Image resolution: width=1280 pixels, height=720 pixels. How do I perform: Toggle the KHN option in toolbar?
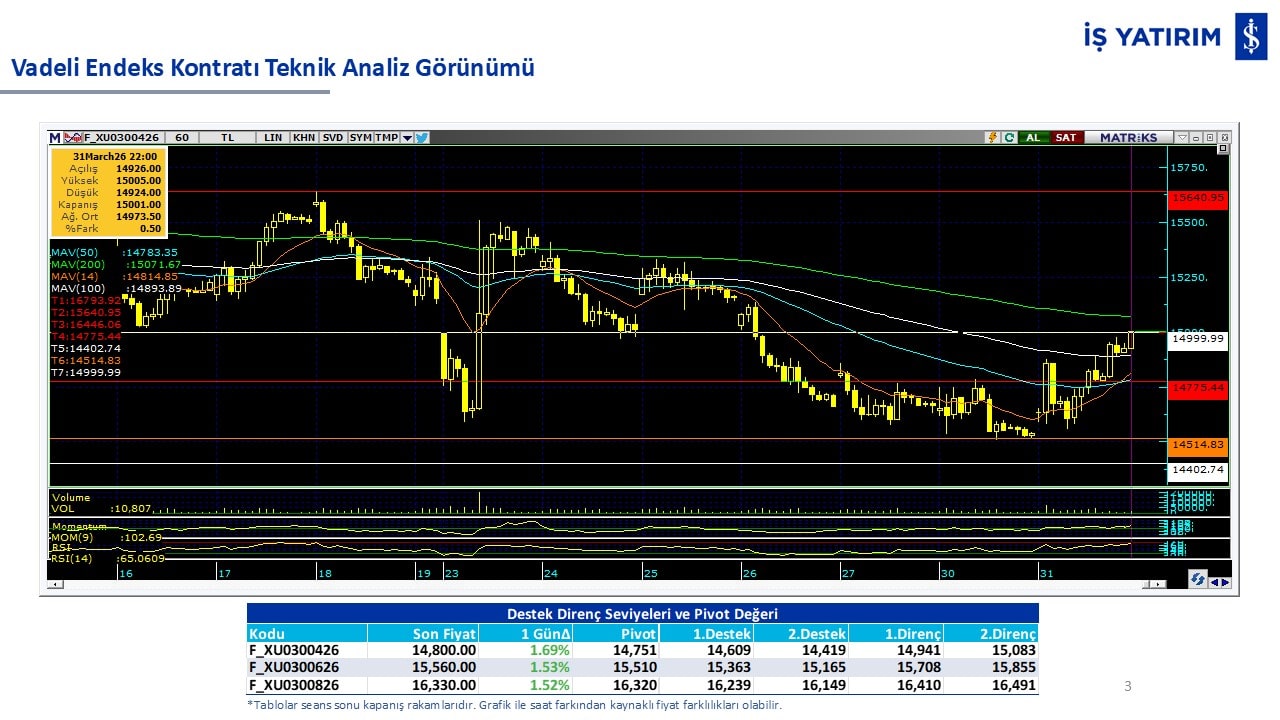tap(304, 138)
